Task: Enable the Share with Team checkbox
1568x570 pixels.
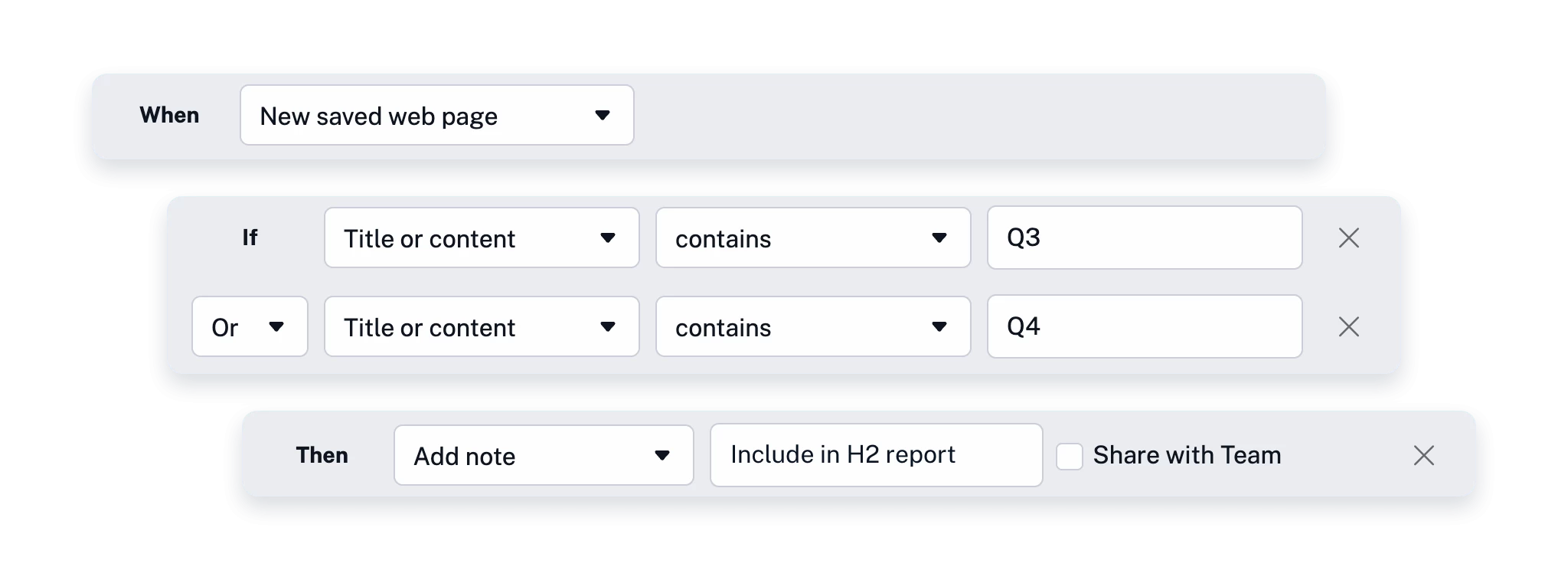Action: point(1070,457)
